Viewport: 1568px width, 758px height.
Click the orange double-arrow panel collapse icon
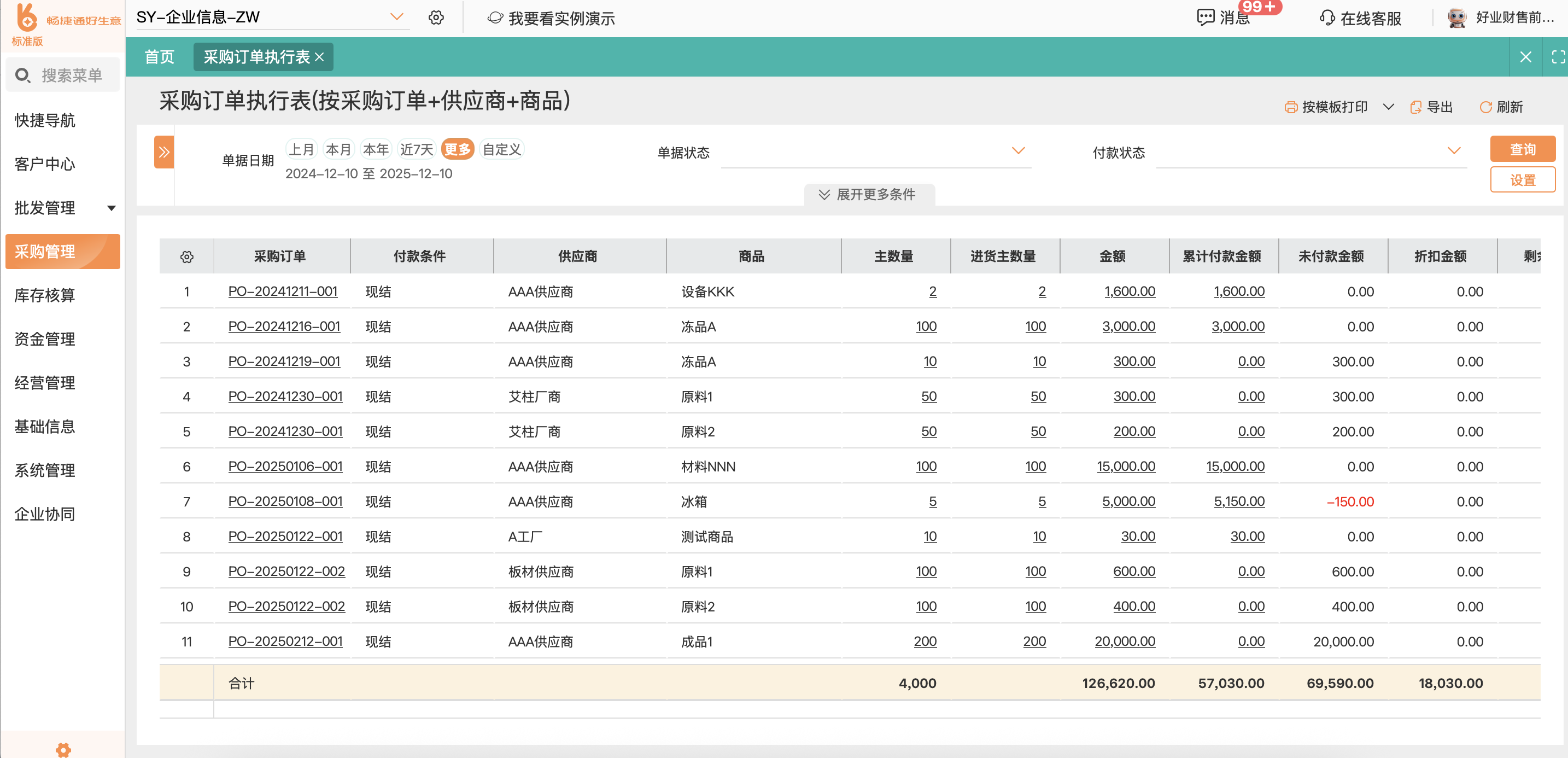(x=163, y=151)
